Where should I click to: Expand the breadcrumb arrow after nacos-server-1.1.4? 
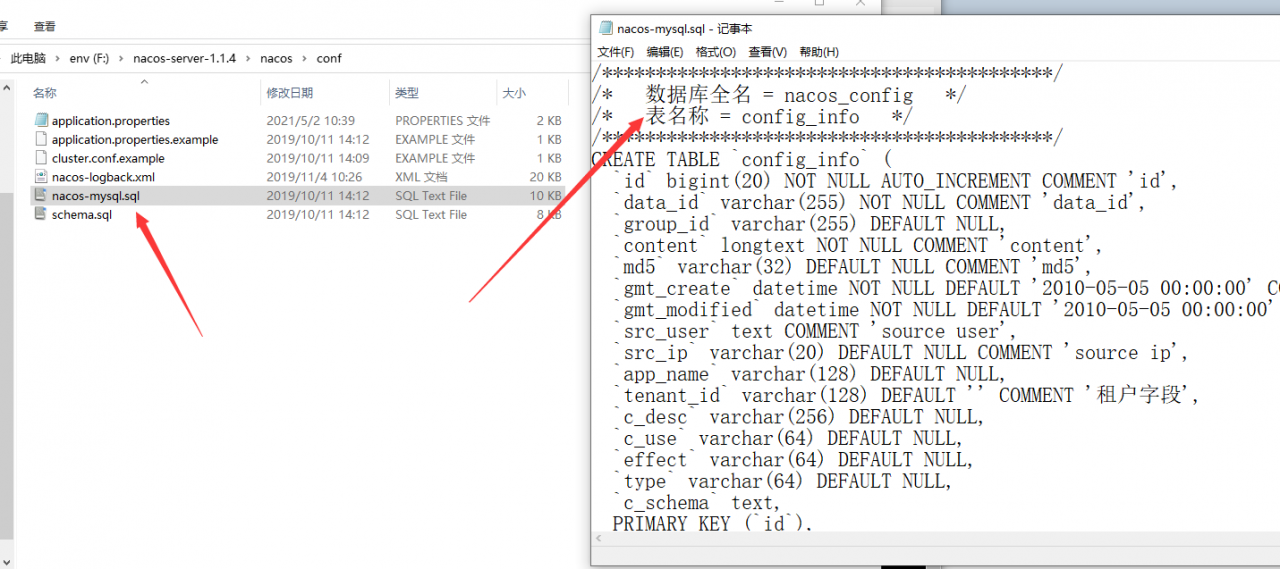point(248,59)
